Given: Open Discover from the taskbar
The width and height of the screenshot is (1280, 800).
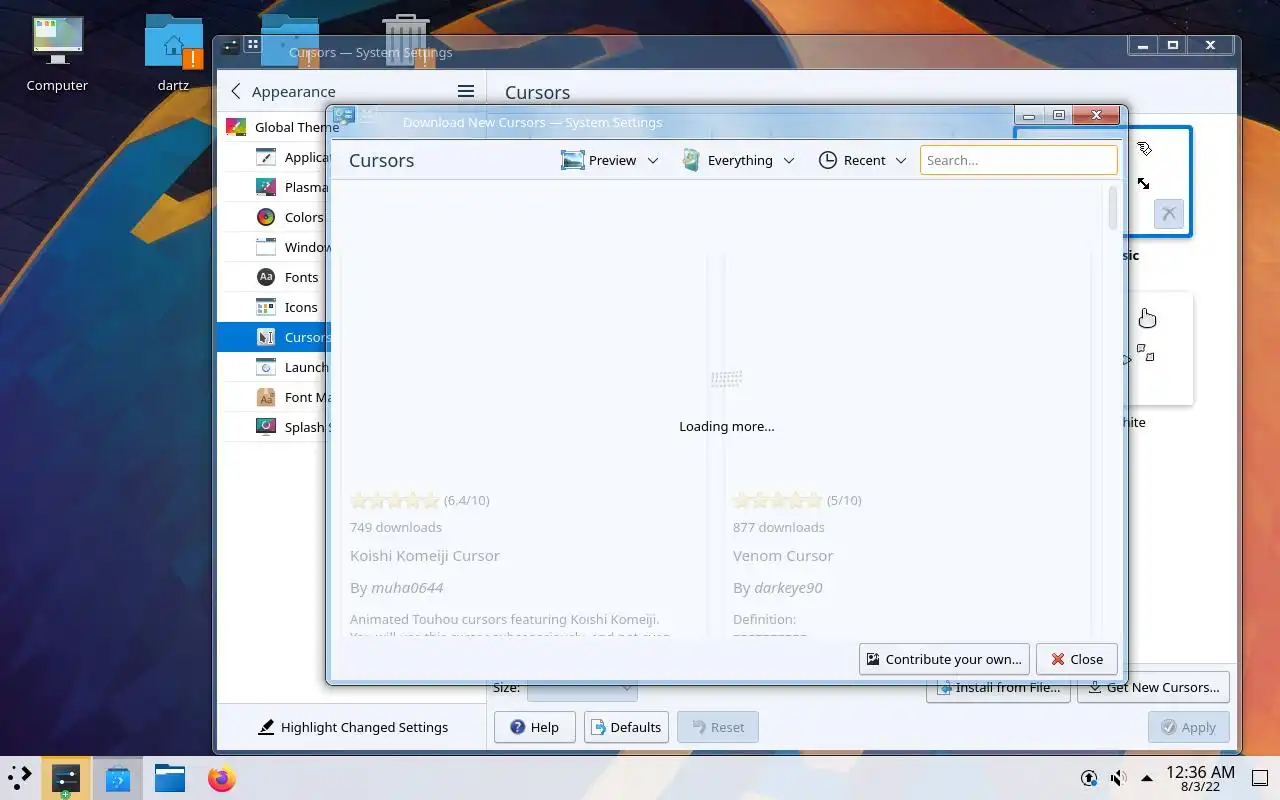Looking at the screenshot, I should click(x=118, y=777).
